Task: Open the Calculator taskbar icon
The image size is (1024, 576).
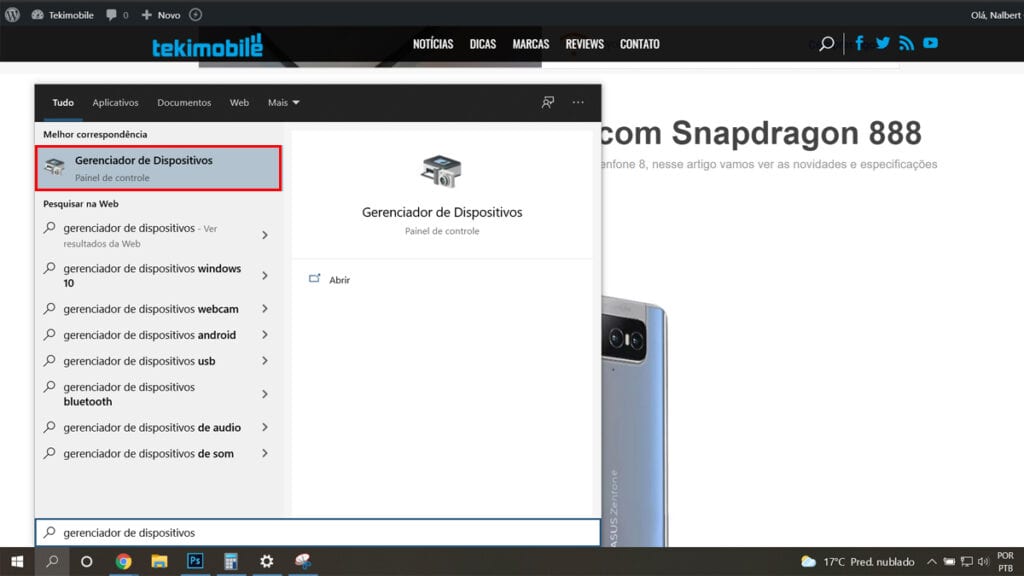Action: pyautogui.click(x=231, y=562)
